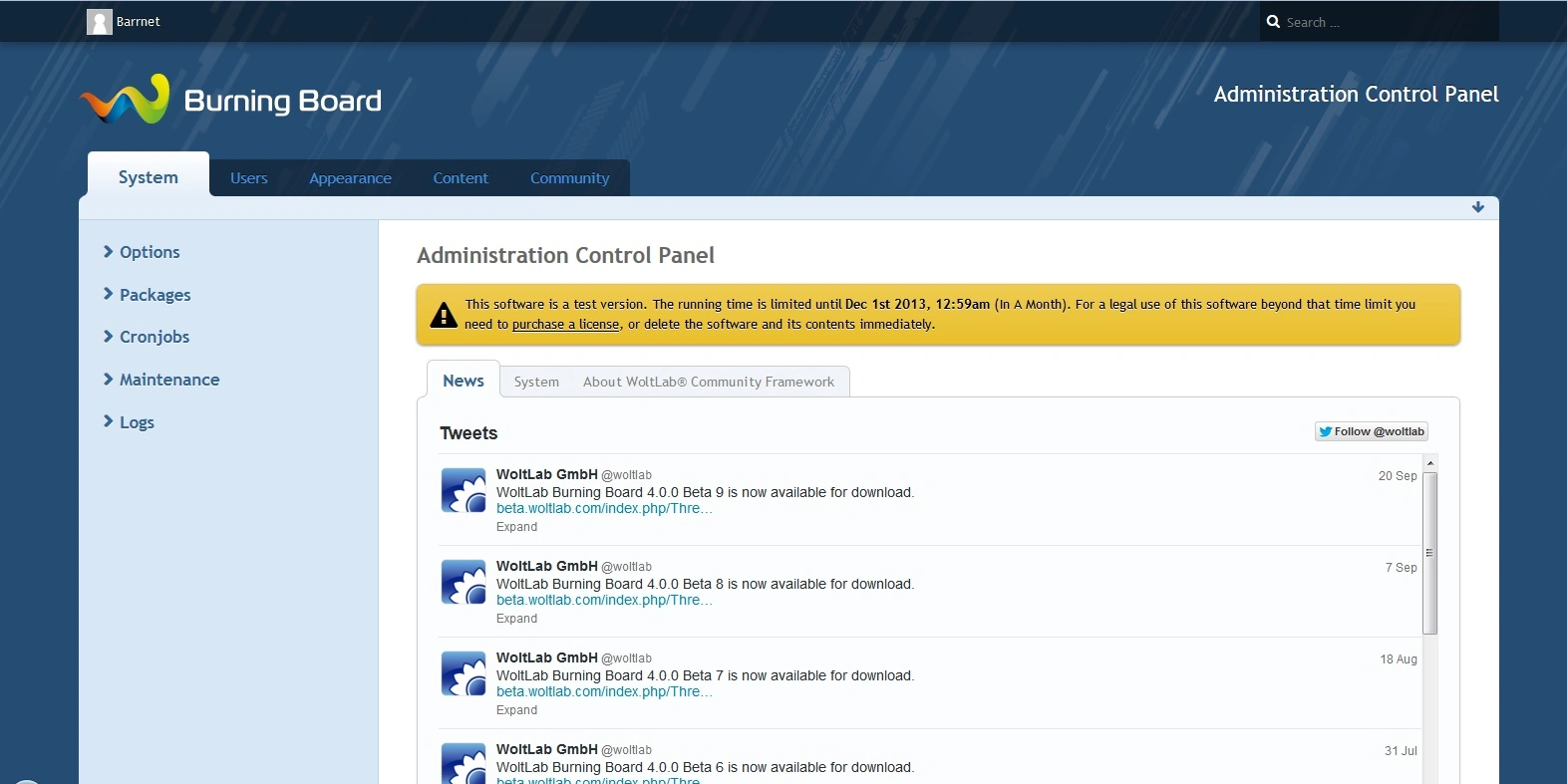This screenshot has height=784, width=1567.
Task: Expand the Maintenance sidebar section
Action: pos(161,380)
